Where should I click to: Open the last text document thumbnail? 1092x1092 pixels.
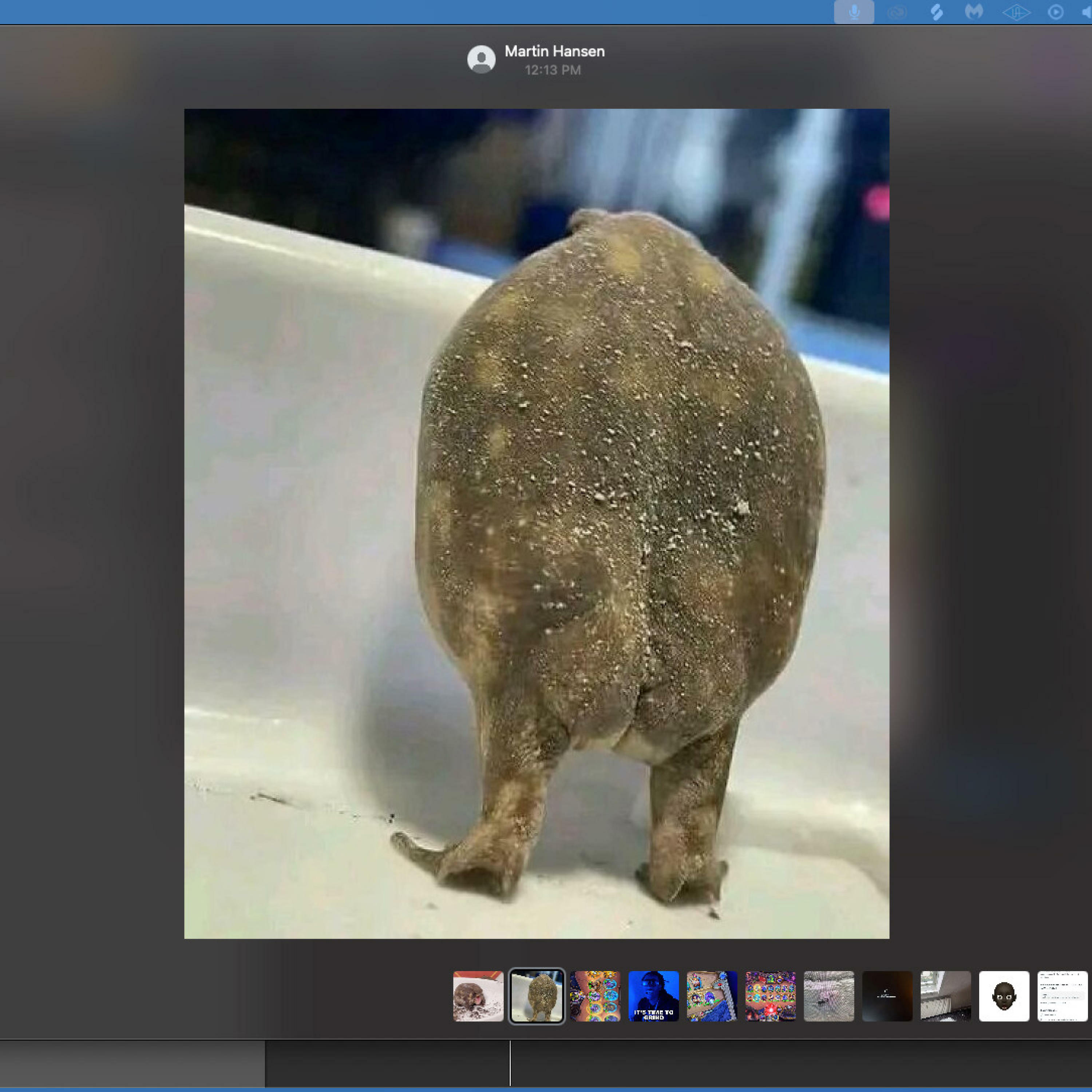[x=1062, y=996]
